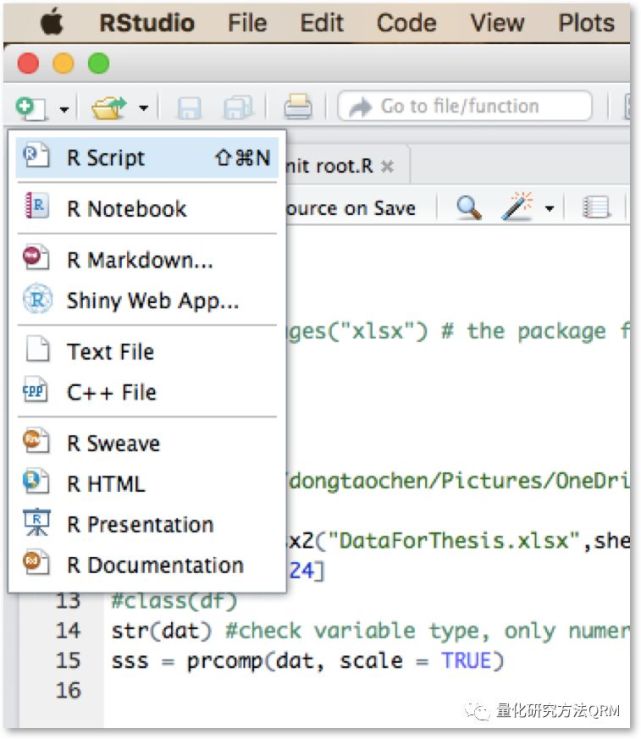Open the RStudio application menu
641x739 pixels.
[147, 23]
